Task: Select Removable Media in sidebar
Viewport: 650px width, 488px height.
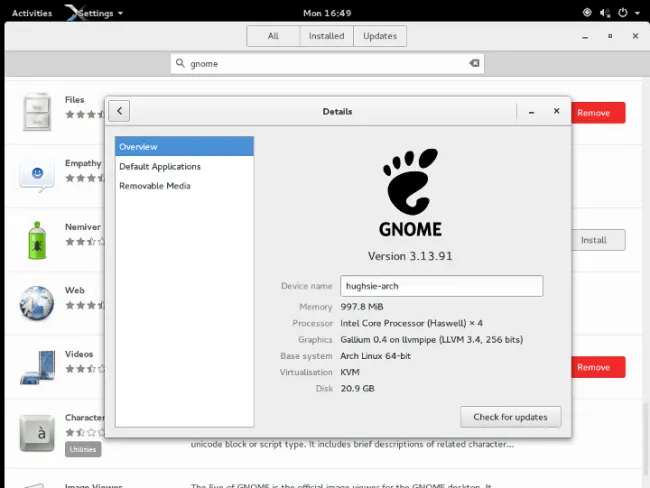Action: tap(155, 185)
